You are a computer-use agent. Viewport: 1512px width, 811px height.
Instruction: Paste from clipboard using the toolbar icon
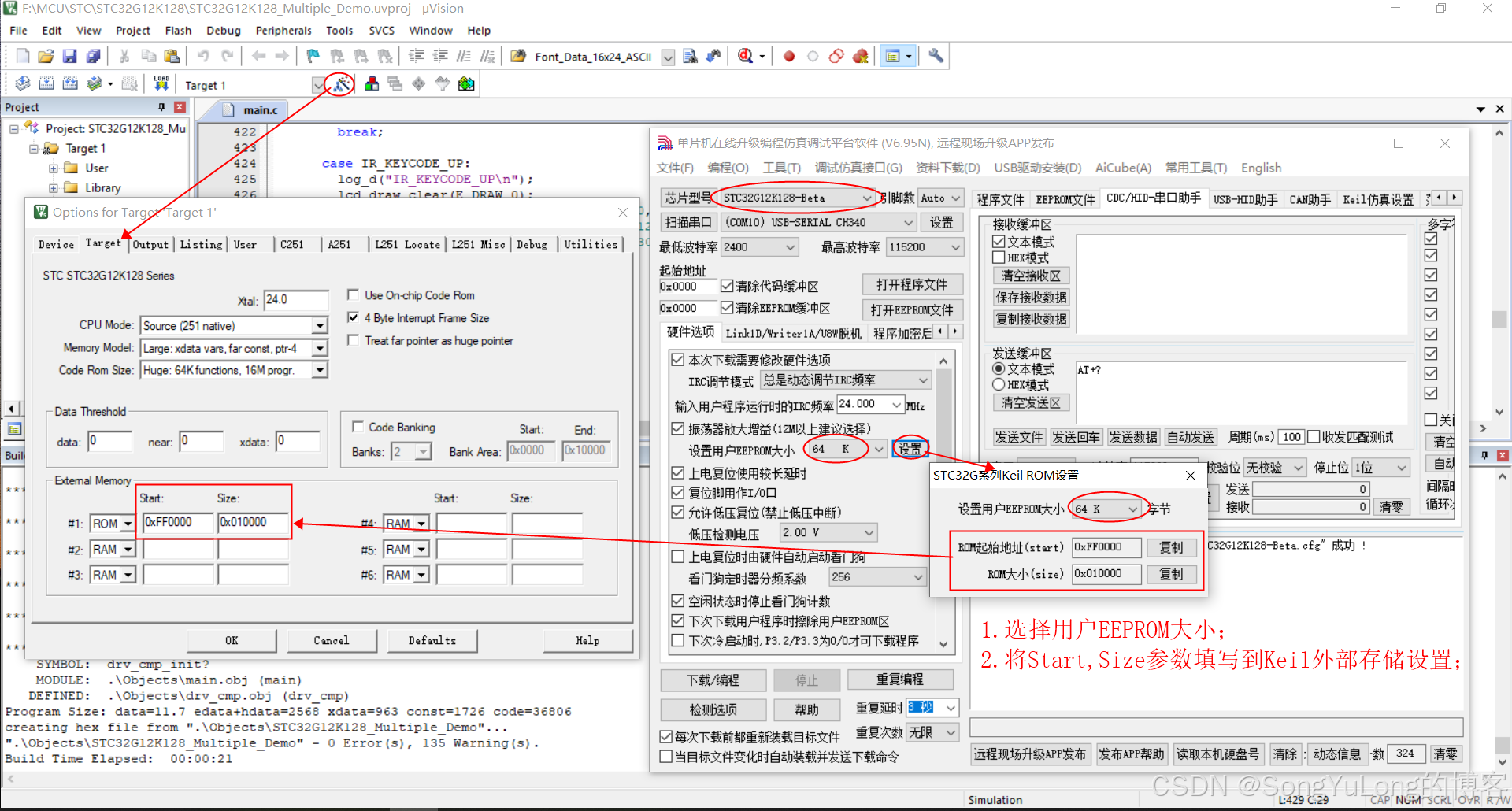[x=171, y=56]
